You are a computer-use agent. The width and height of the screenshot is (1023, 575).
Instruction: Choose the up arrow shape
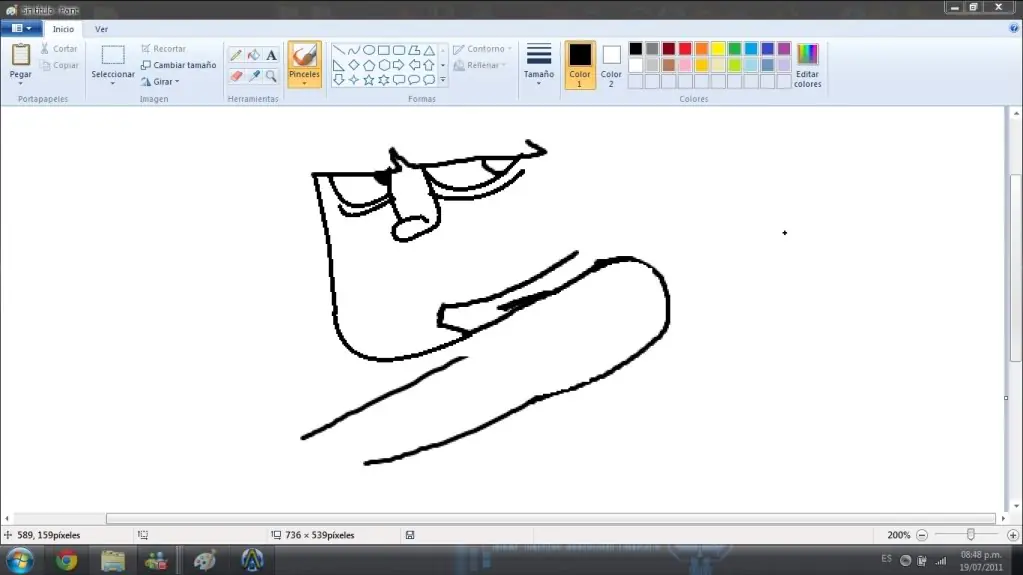click(x=429, y=65)
